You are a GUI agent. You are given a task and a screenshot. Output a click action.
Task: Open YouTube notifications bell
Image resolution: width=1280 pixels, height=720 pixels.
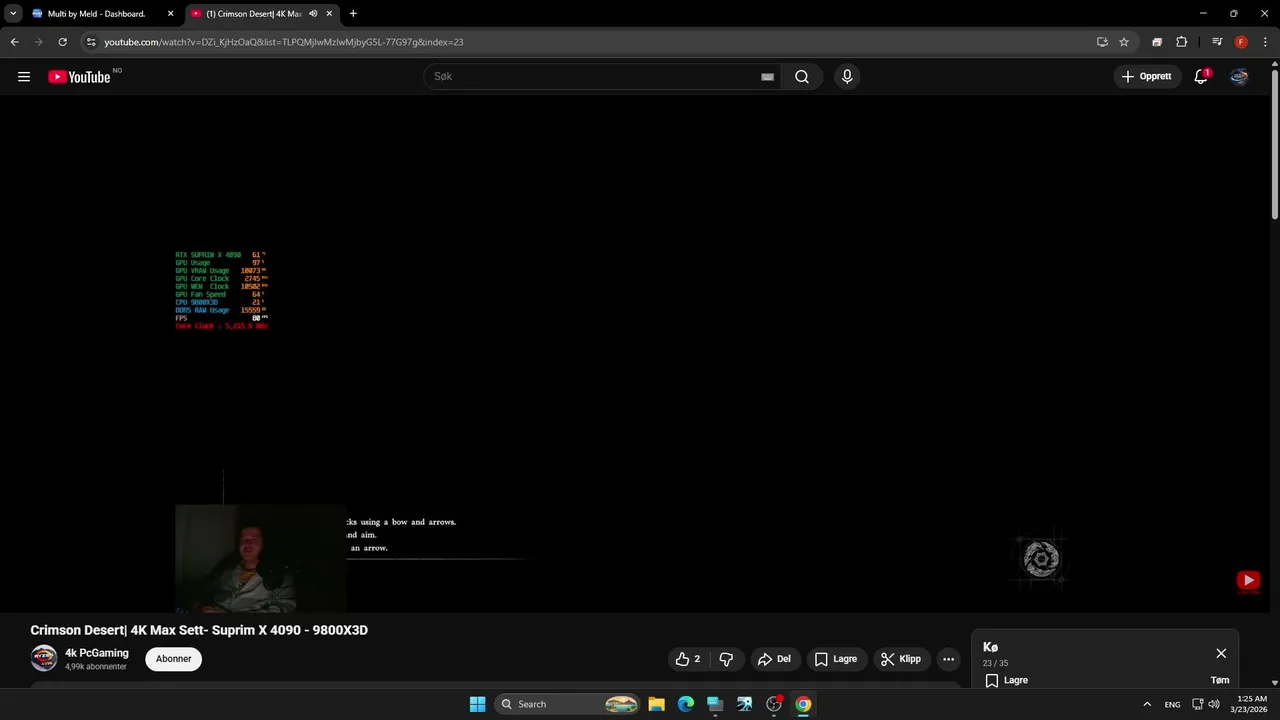coord(1201,76)
